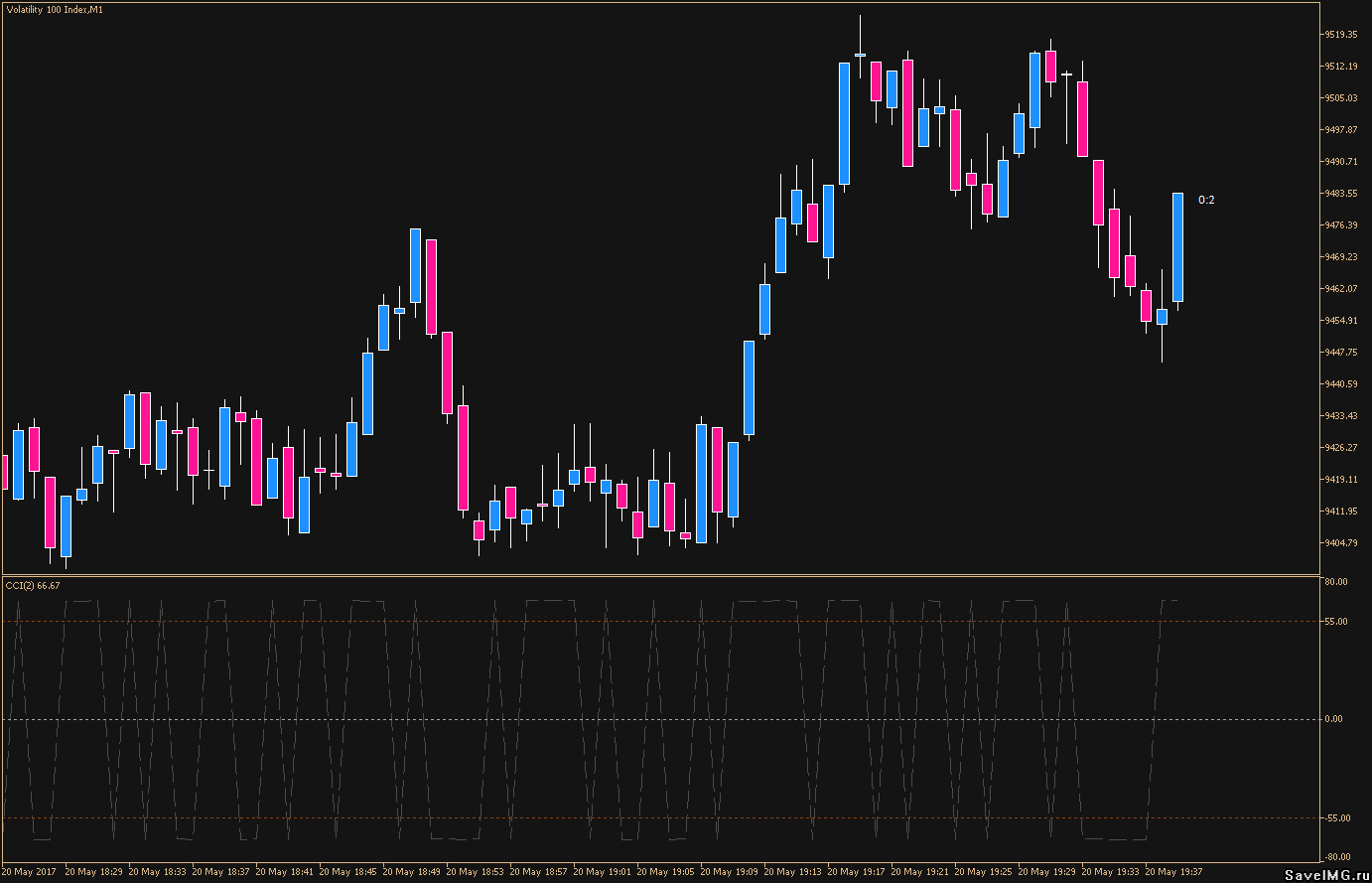1372x883 pixels.
Task: Select the 0.00 label on CCI scale
Action: [x=1333, y=719]
